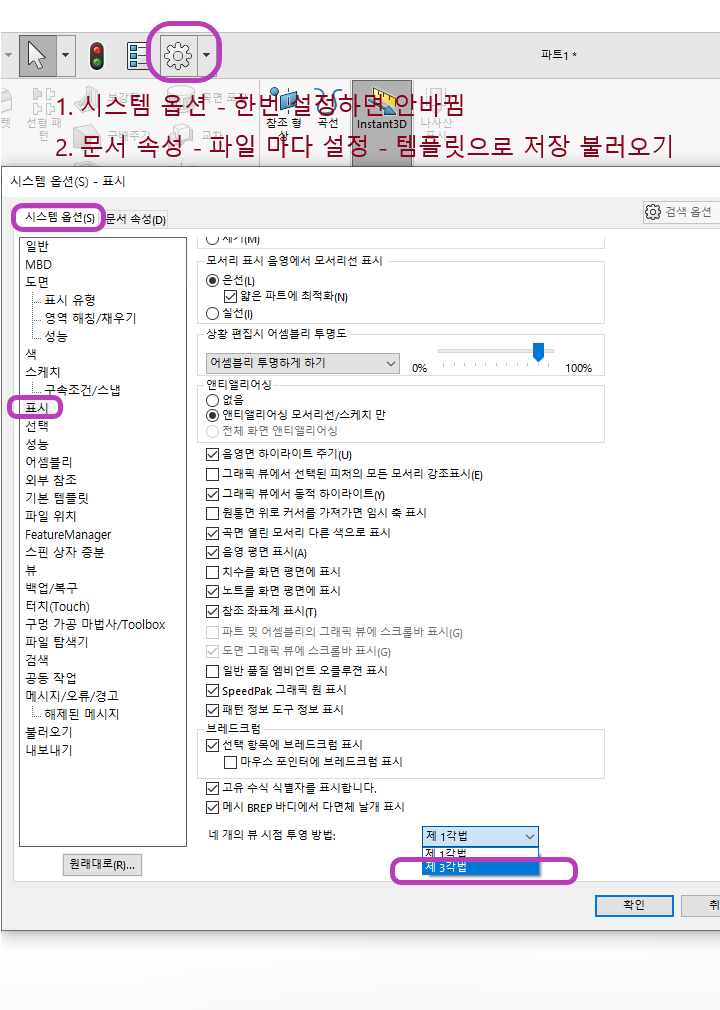Viewport: 720px width, 1010px height.
Task: Open the File Properties list icon
Action: click(138, 55)
